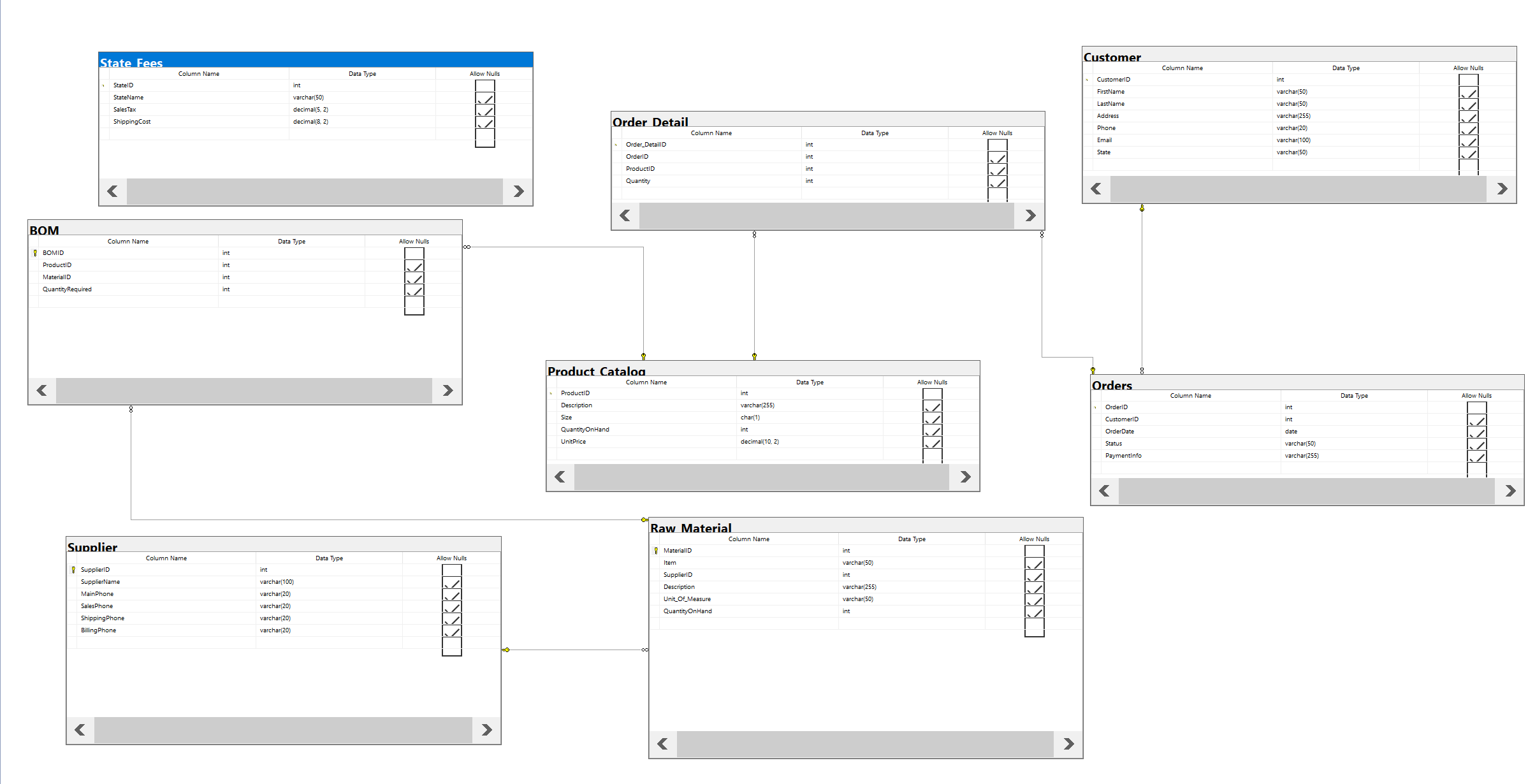Image resolution: width=1528 pixels, height=784 pixels.
Task: Toggle Allow Nulls for the SalesTax column
Action: (484, 110)
